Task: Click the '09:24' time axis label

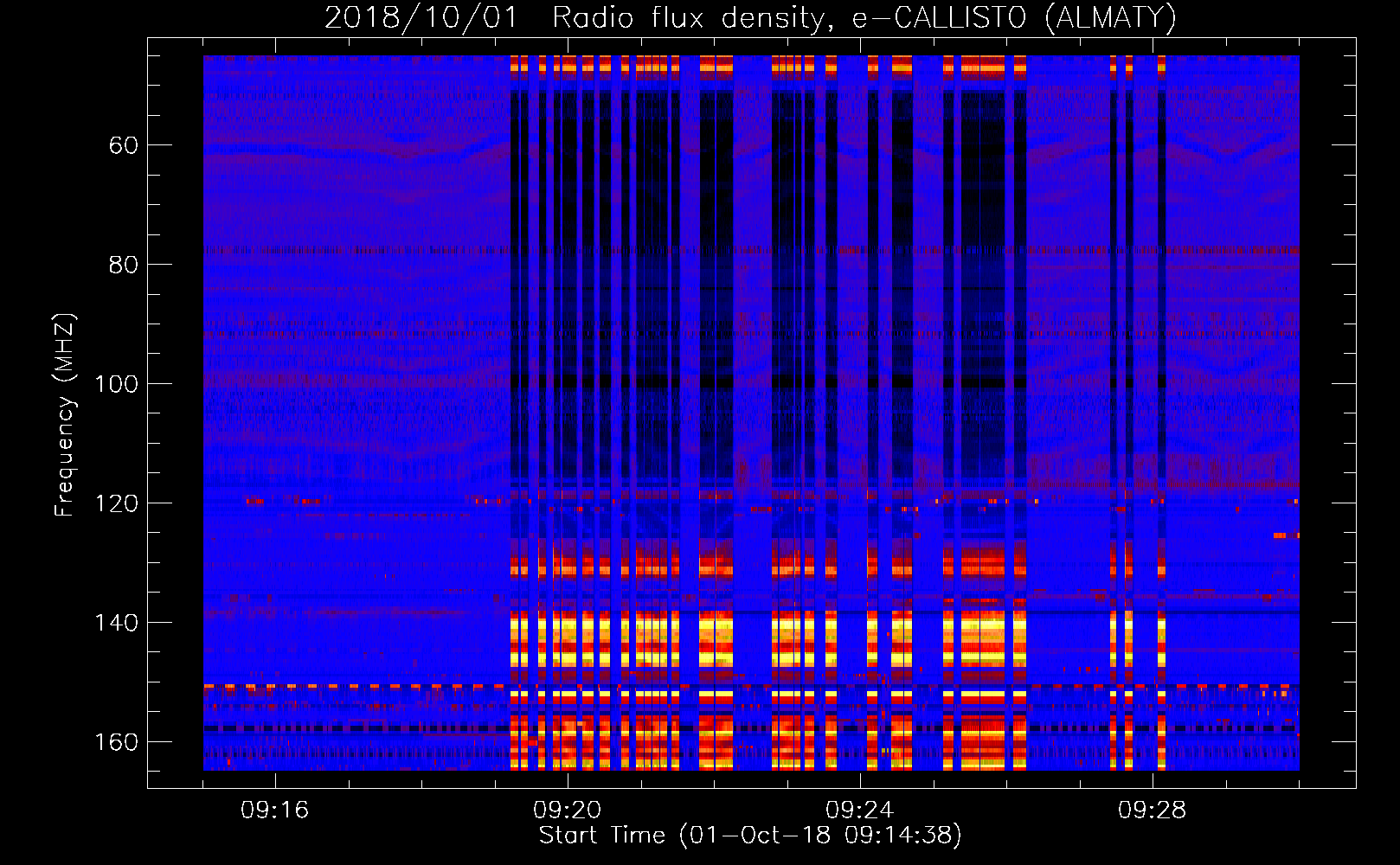Action: click(859, 811)
